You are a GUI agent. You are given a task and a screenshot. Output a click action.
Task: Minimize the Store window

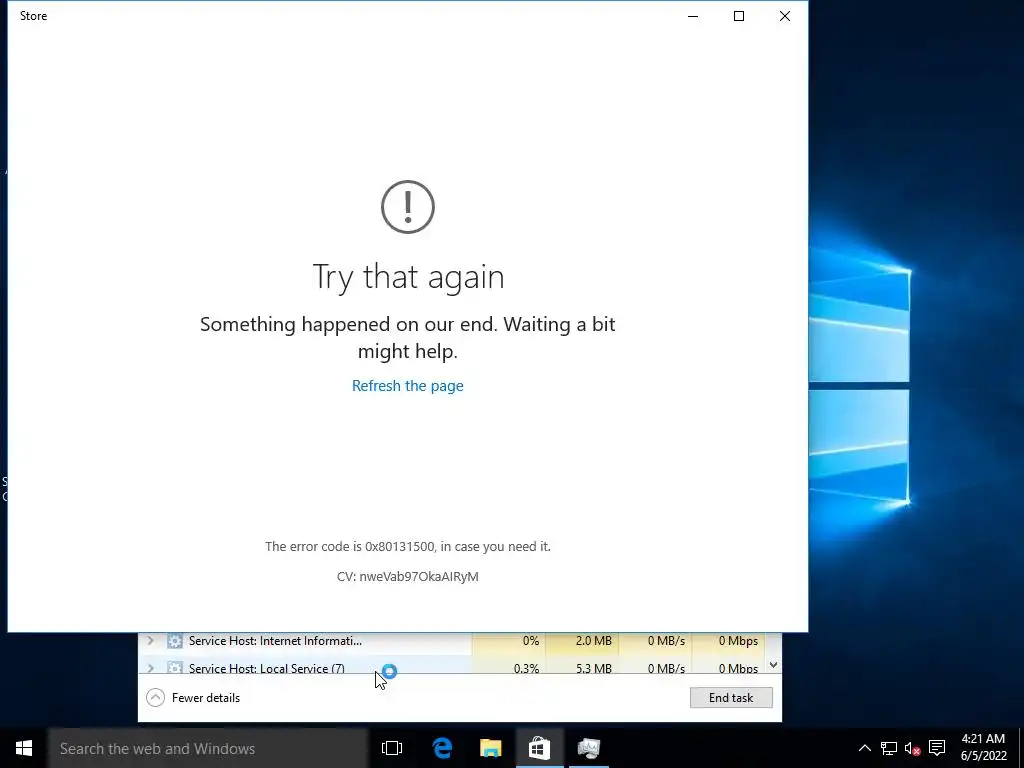pyautogui.click(x=693, y=16)
